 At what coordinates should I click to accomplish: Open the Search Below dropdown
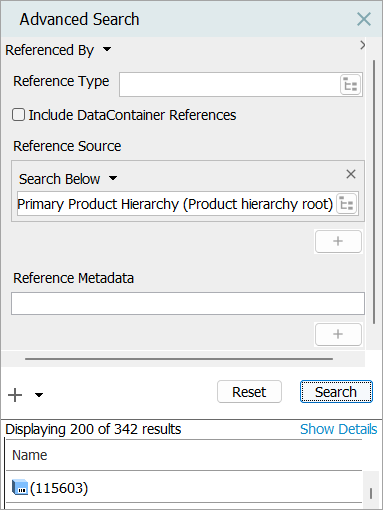point(68,179)
